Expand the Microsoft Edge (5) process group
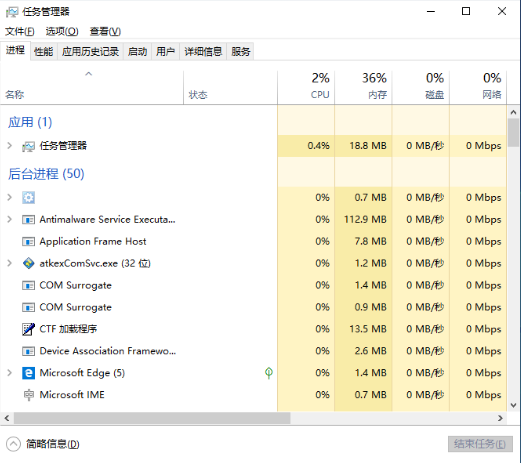521x463 pixels. coord(10,373)
